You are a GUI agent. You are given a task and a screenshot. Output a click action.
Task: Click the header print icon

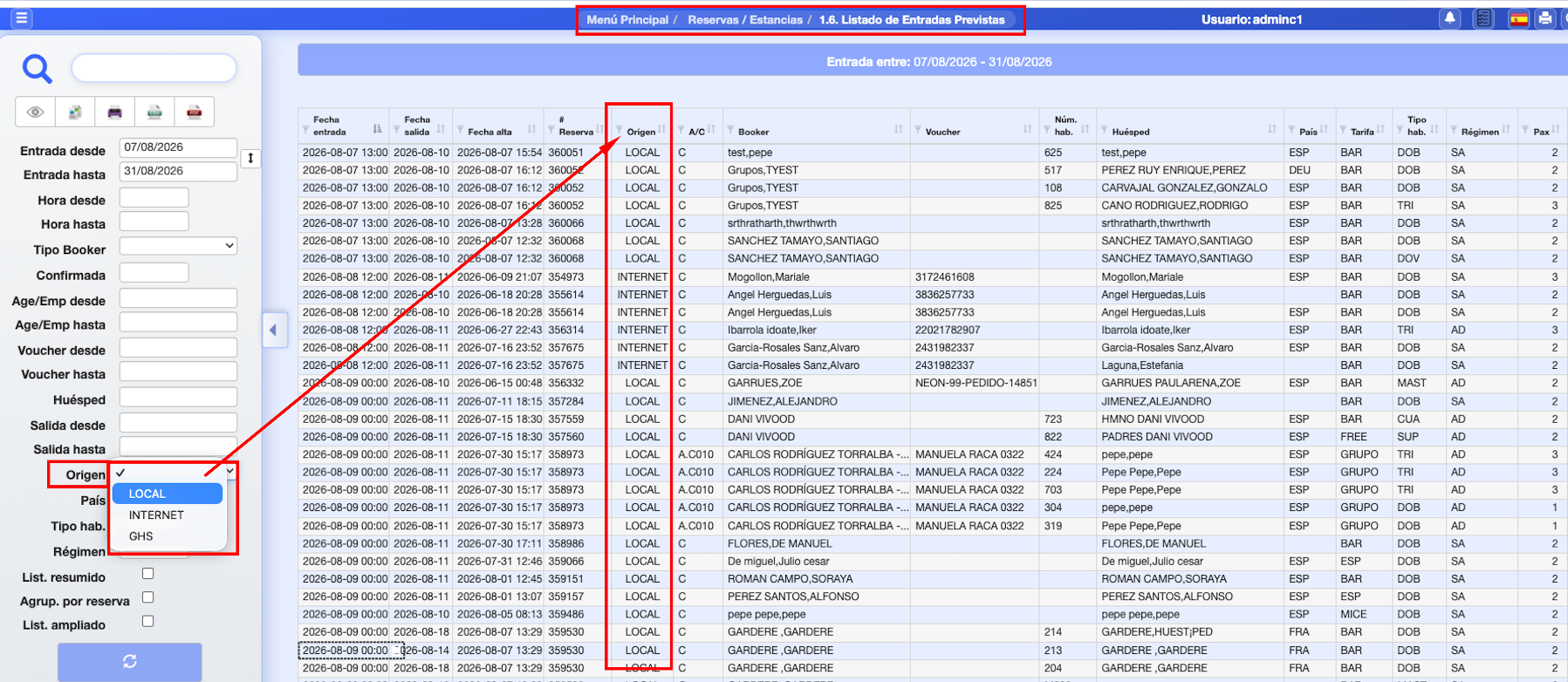(1545, 18)
